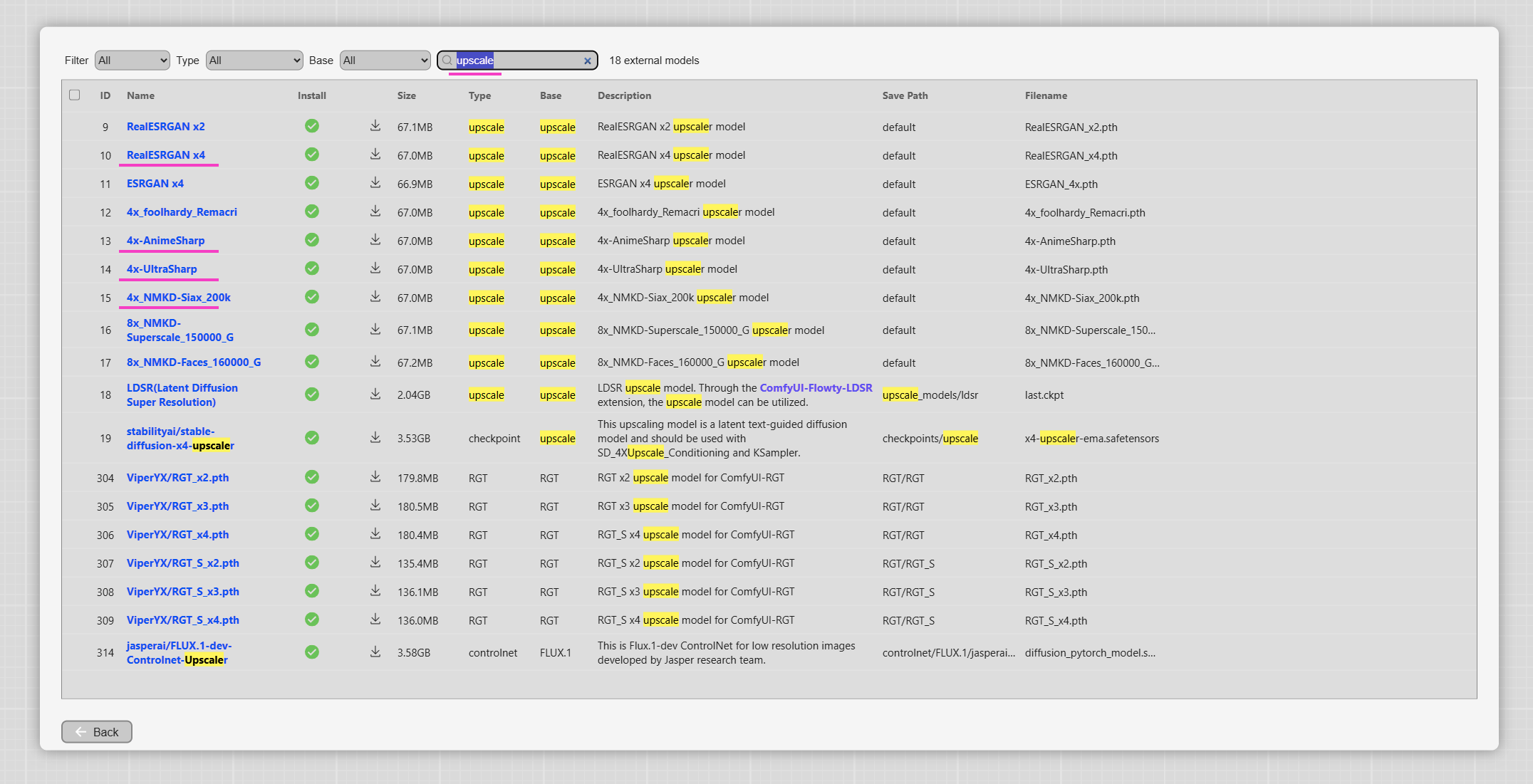Open the 4x-UltraSharp link
Viewport: 1533px width, 784px height.
point(162,268)
